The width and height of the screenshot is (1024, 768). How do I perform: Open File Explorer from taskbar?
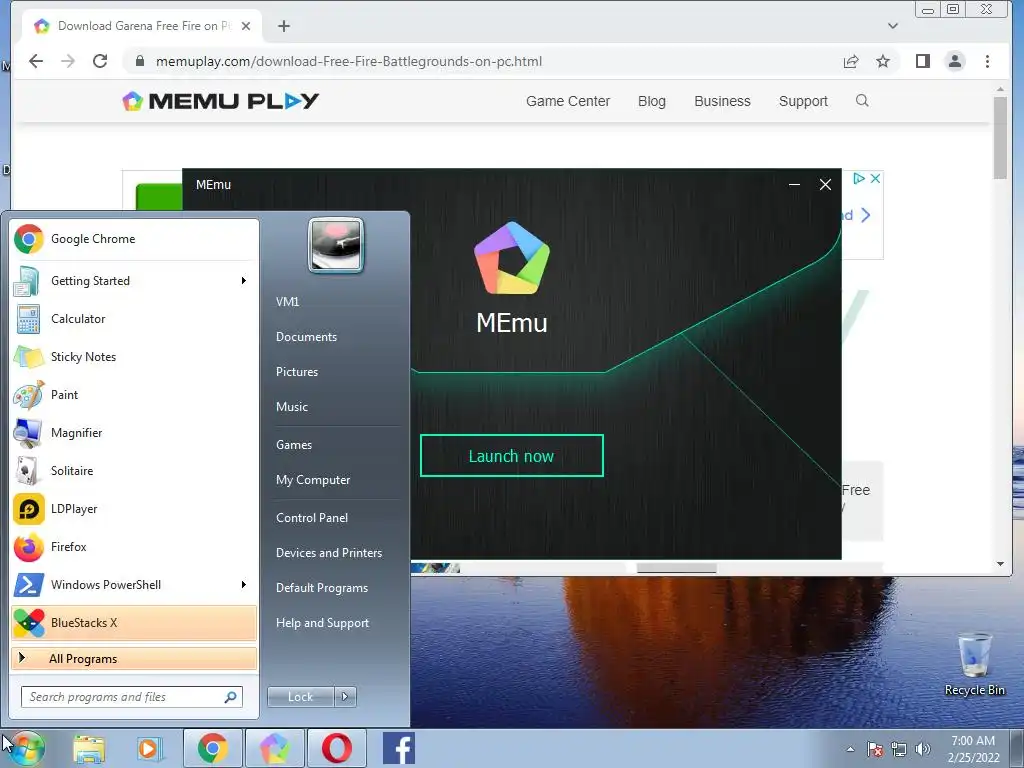pyautogui.click(x=89, y=748)
